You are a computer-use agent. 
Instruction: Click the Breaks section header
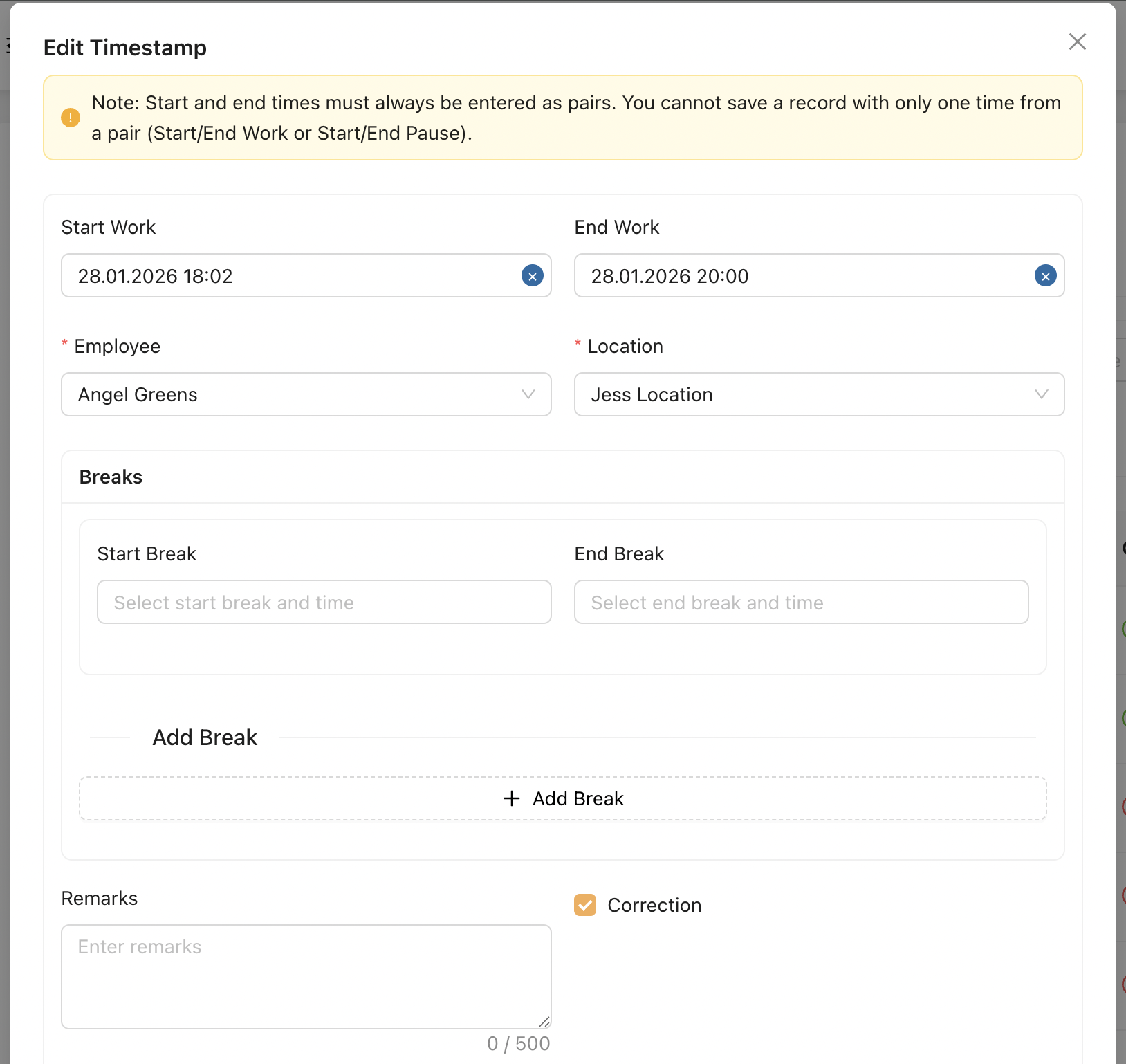pos(111,477)
